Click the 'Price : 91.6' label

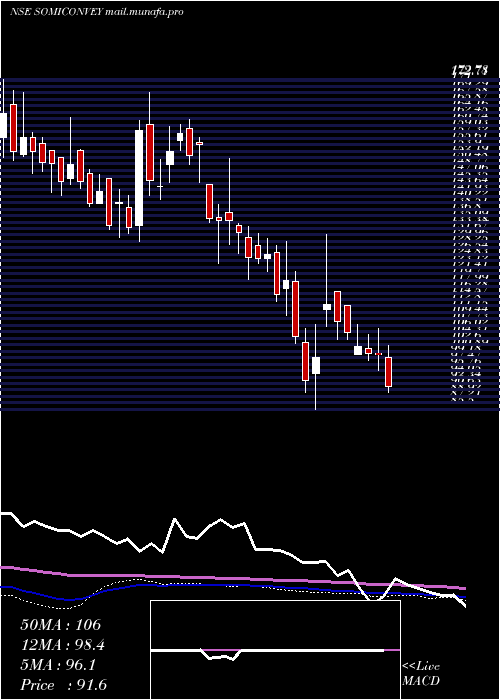pyautogui.click(x=63, y=685)
